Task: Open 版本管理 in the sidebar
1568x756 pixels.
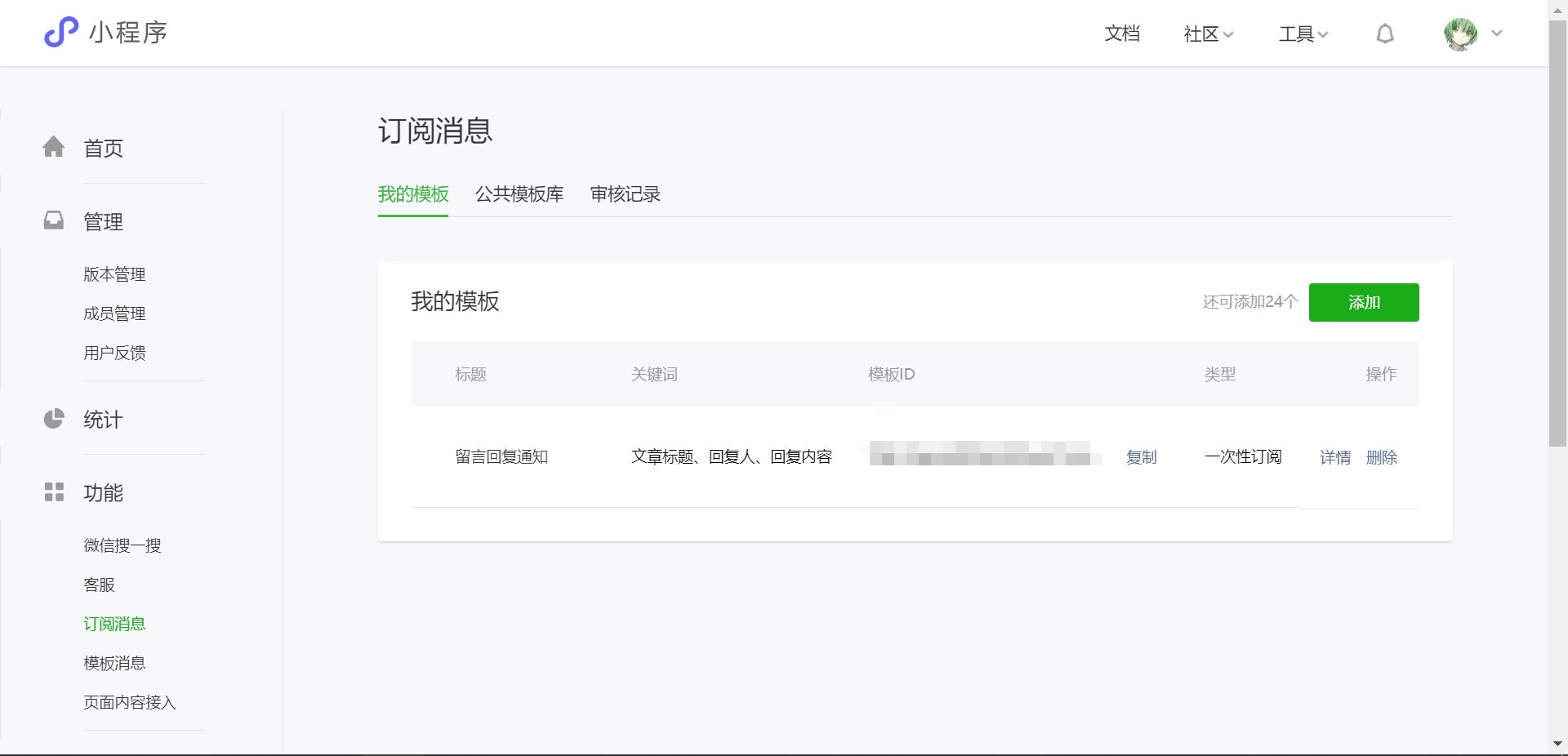Action: click(x=114, y=274)
